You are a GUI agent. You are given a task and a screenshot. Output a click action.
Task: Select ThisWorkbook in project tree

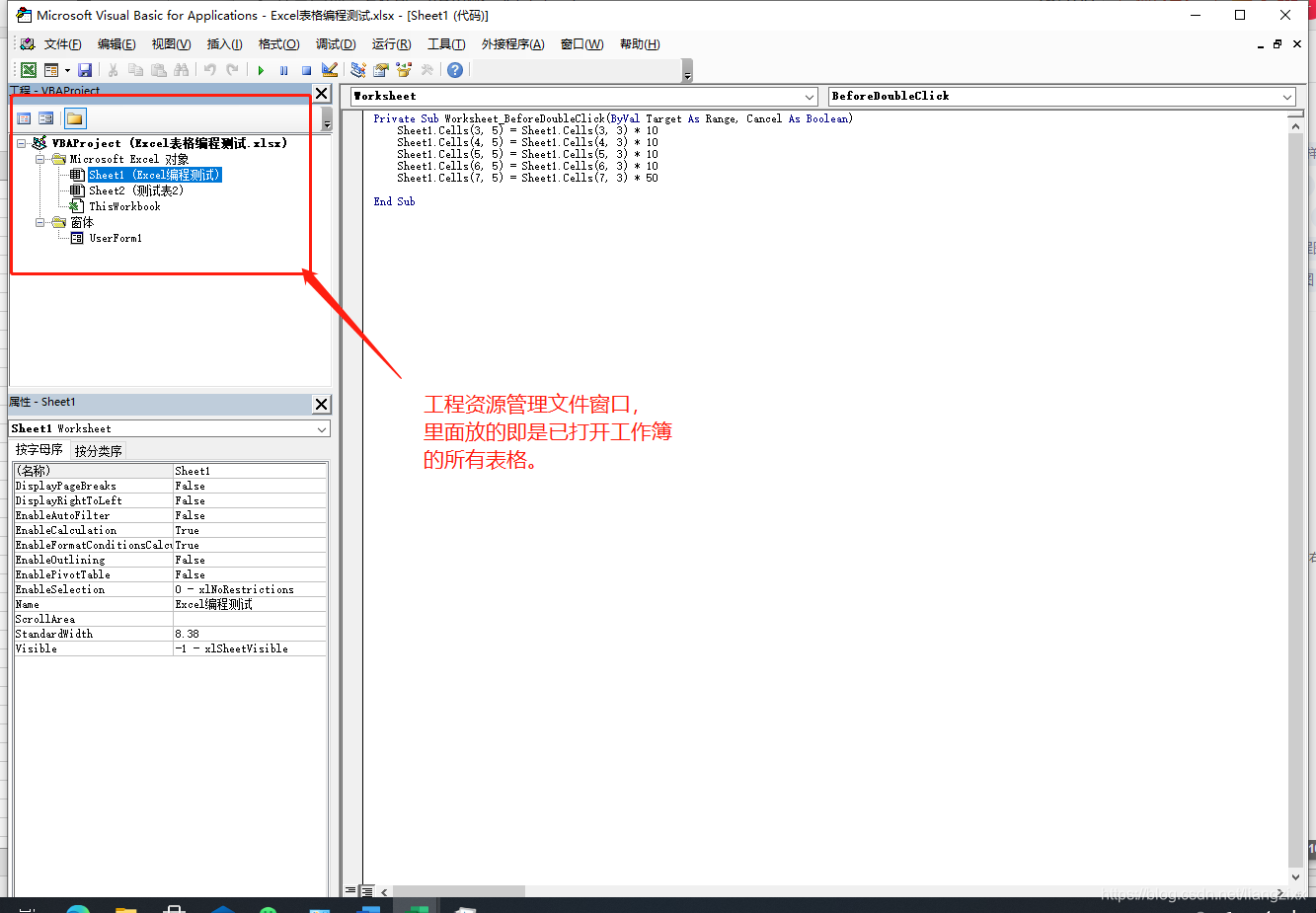coord(124,206)
